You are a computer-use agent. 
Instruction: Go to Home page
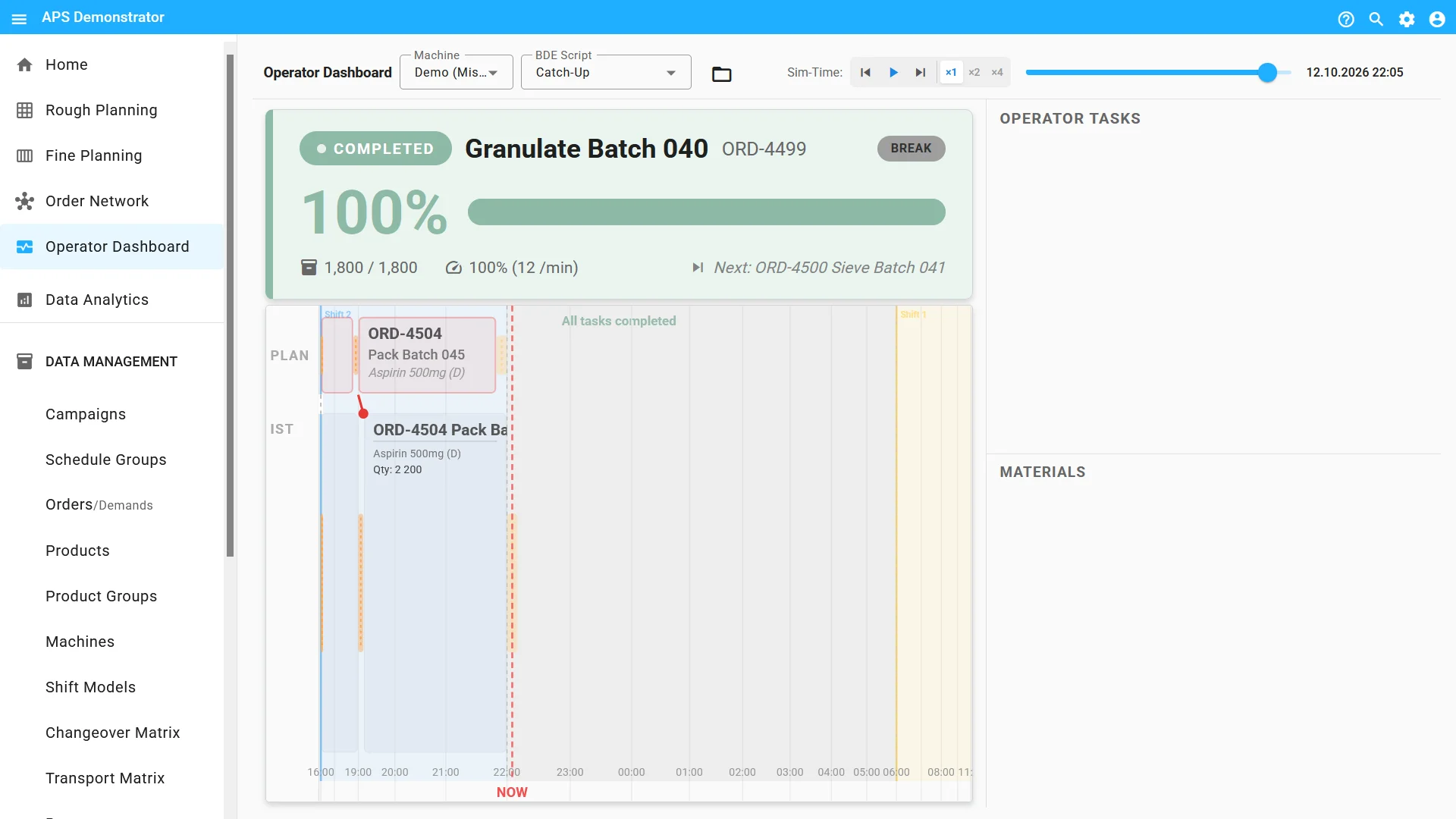(x=112, y=64)
